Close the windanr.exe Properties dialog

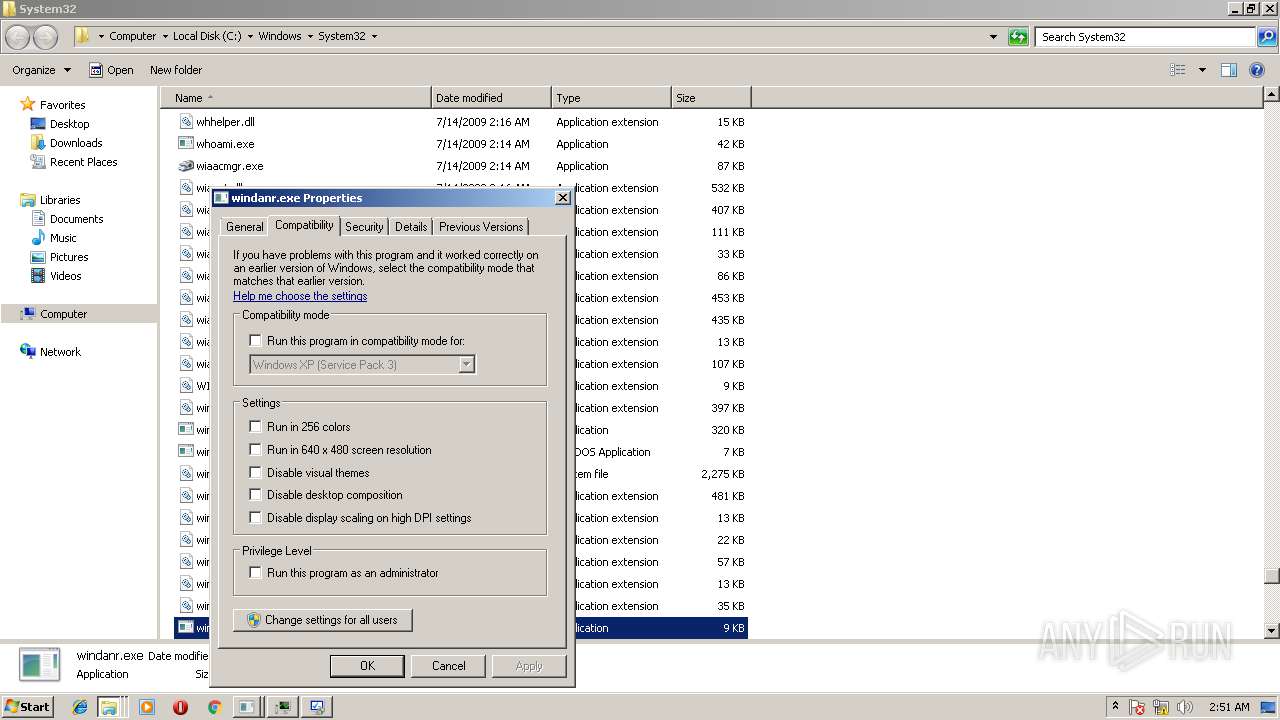pyautogui.click(x=563, y=198)
